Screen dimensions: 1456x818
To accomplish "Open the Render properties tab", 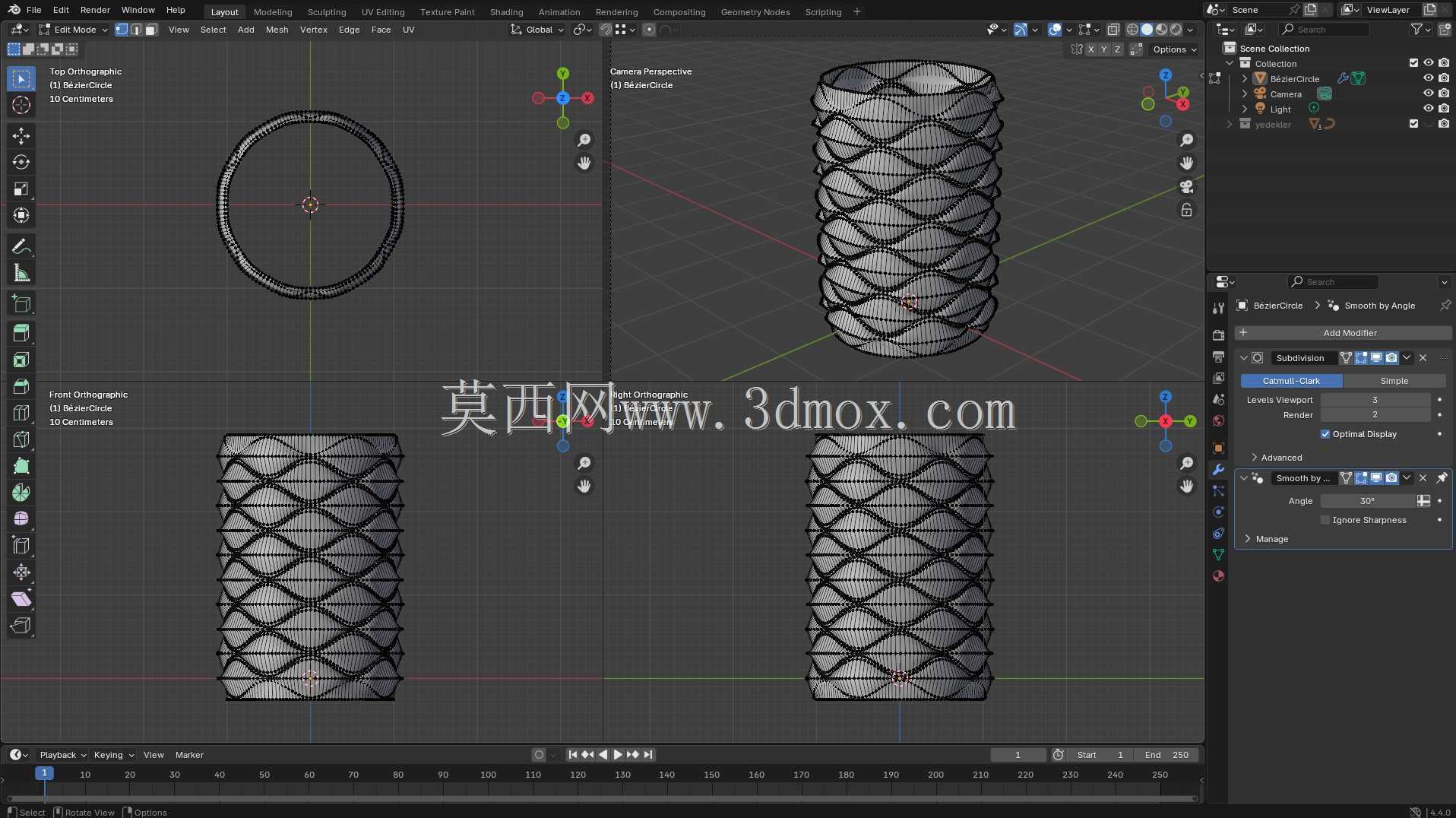I will click(1218, 335).
